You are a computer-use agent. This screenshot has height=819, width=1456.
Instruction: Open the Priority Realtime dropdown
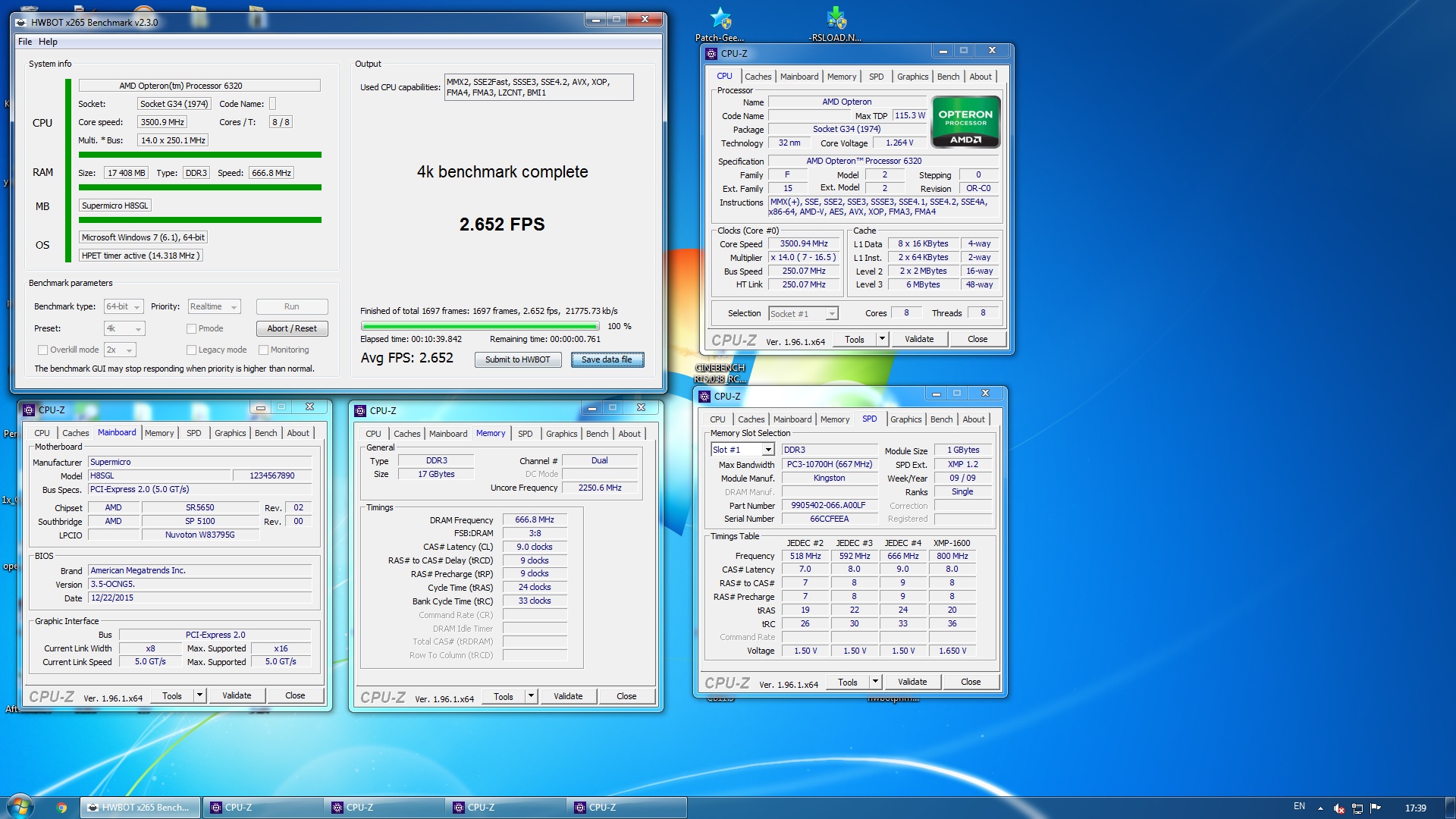coord(214,307)
